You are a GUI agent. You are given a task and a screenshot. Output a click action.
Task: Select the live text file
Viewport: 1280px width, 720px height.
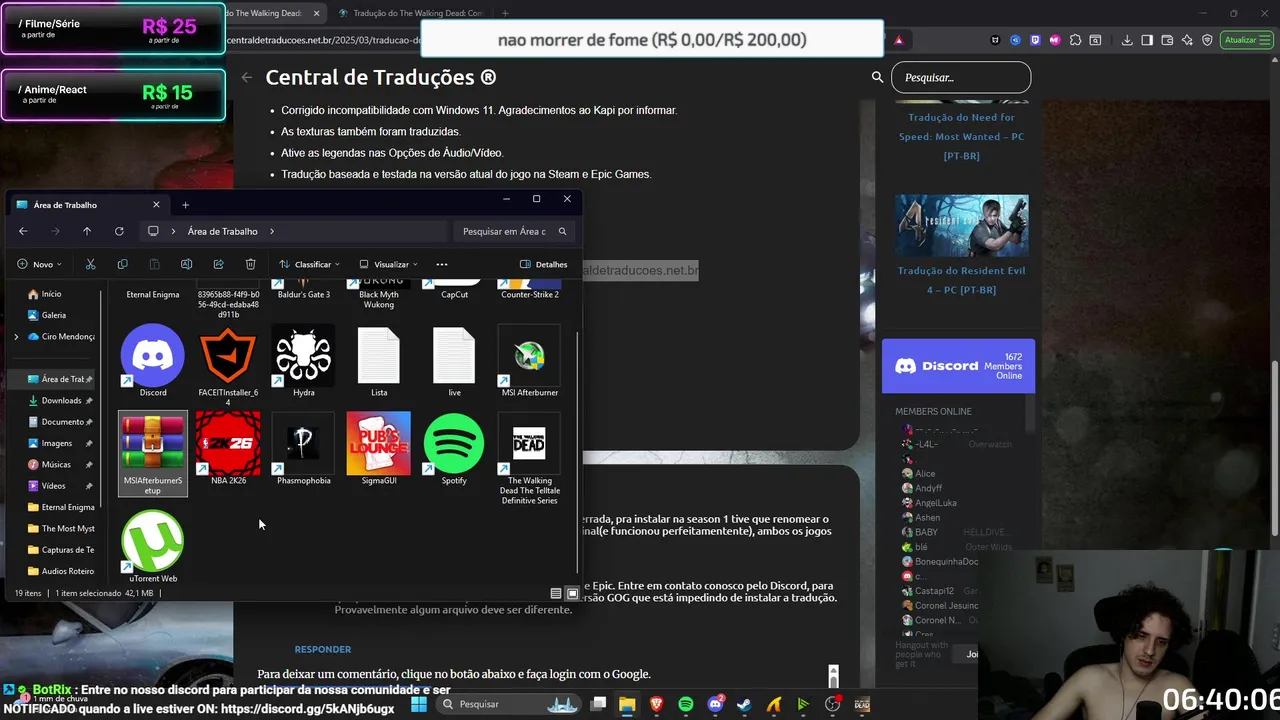tap(454, 361)
